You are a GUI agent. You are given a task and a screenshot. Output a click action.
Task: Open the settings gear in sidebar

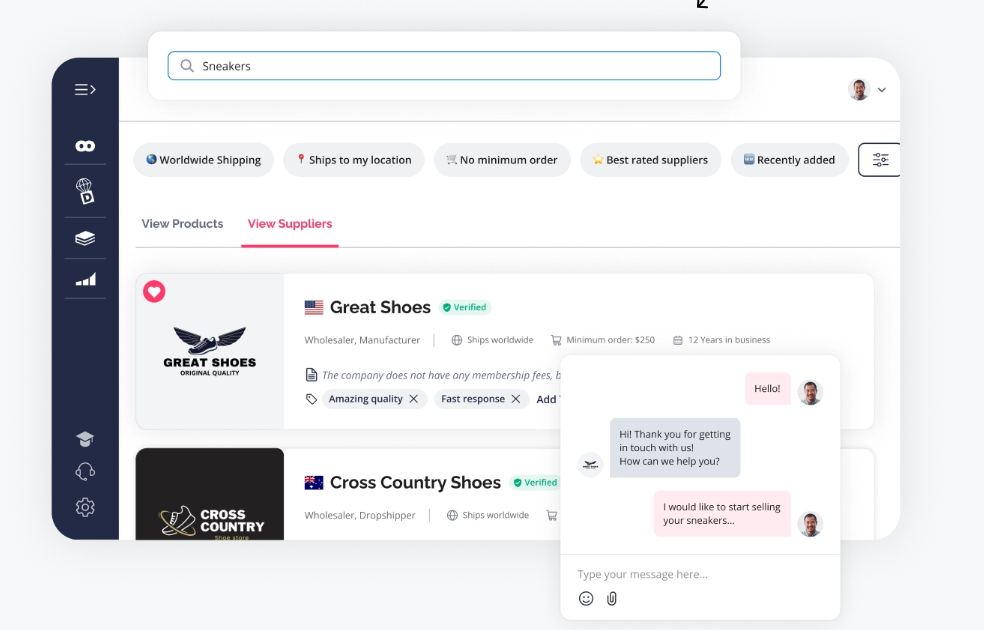[x=85, y=507]
